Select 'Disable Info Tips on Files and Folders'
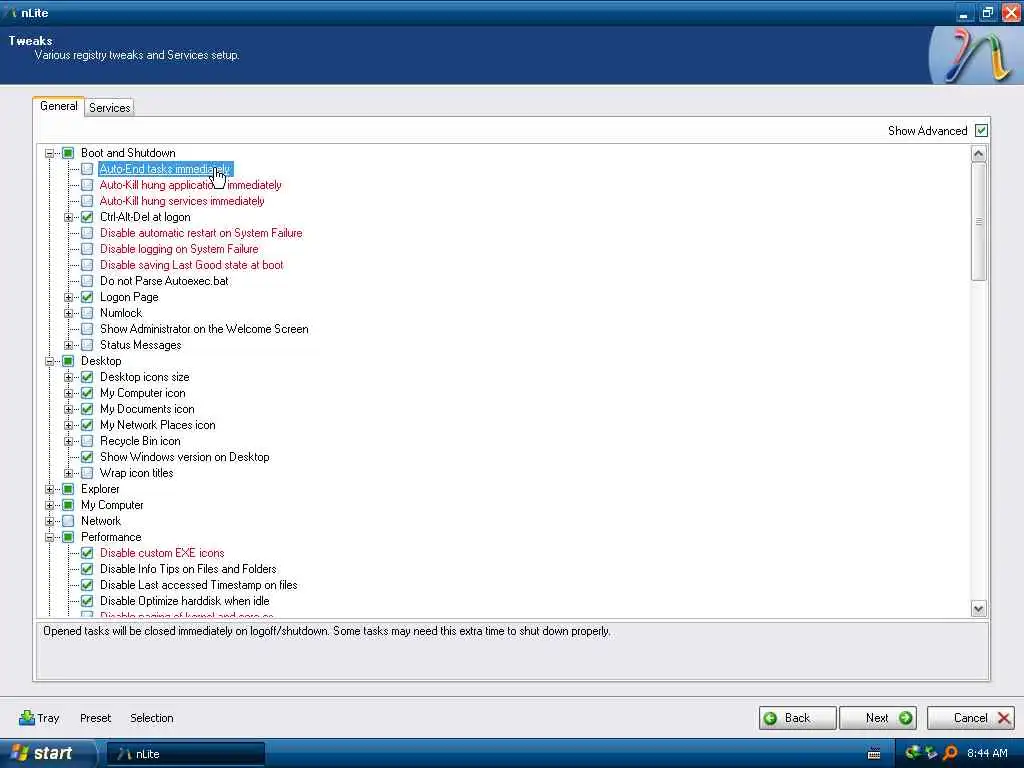The width and height of the screenshot is (1024, 768). [x=188, y=569]
